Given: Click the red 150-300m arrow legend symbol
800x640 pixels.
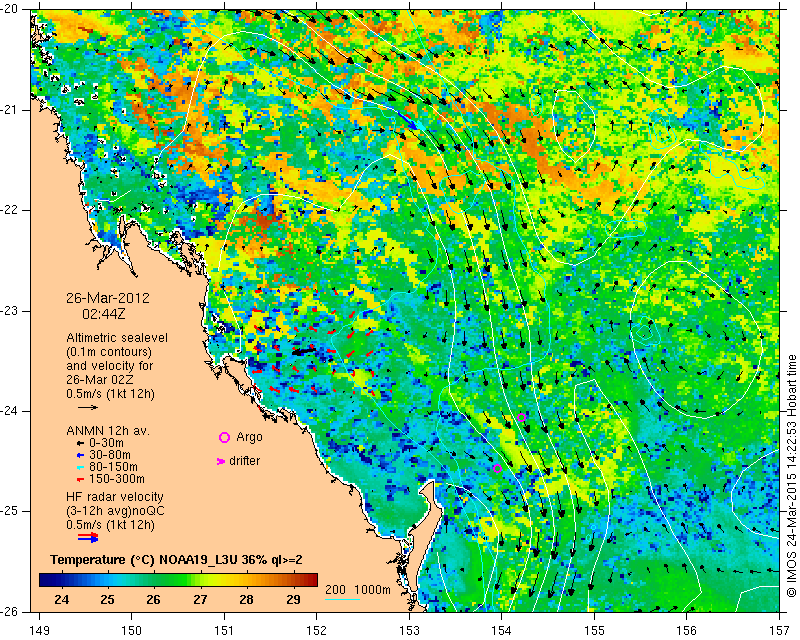Looking at the screenshot, I should [x=80, y=480].
